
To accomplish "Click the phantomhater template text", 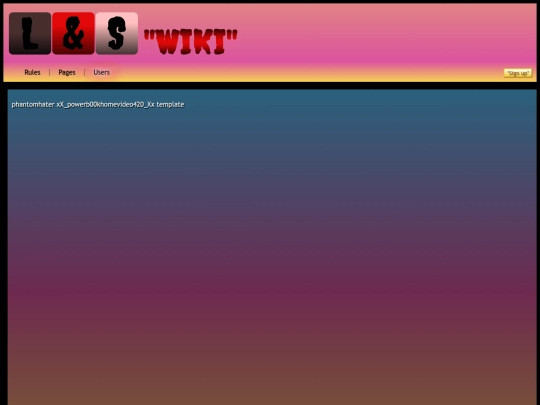I will pos(98,105).
